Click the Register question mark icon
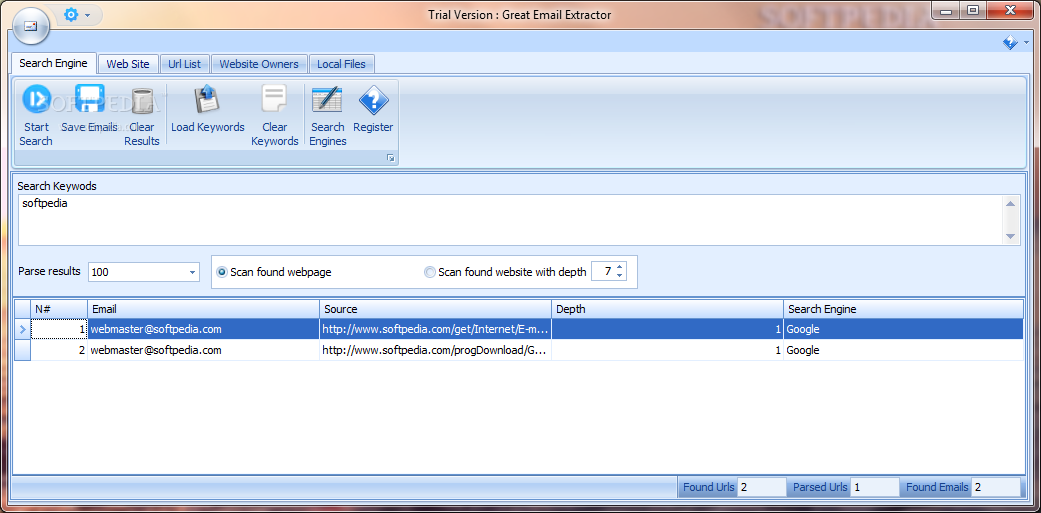1041x513 pixels. pos(373,101)
